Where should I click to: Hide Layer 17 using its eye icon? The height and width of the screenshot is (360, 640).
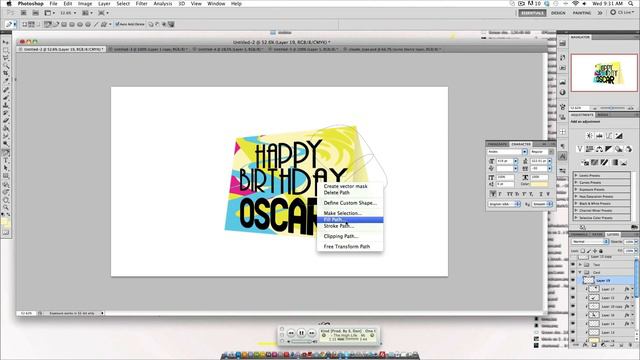pyautogui.click(x=573, y=289)
